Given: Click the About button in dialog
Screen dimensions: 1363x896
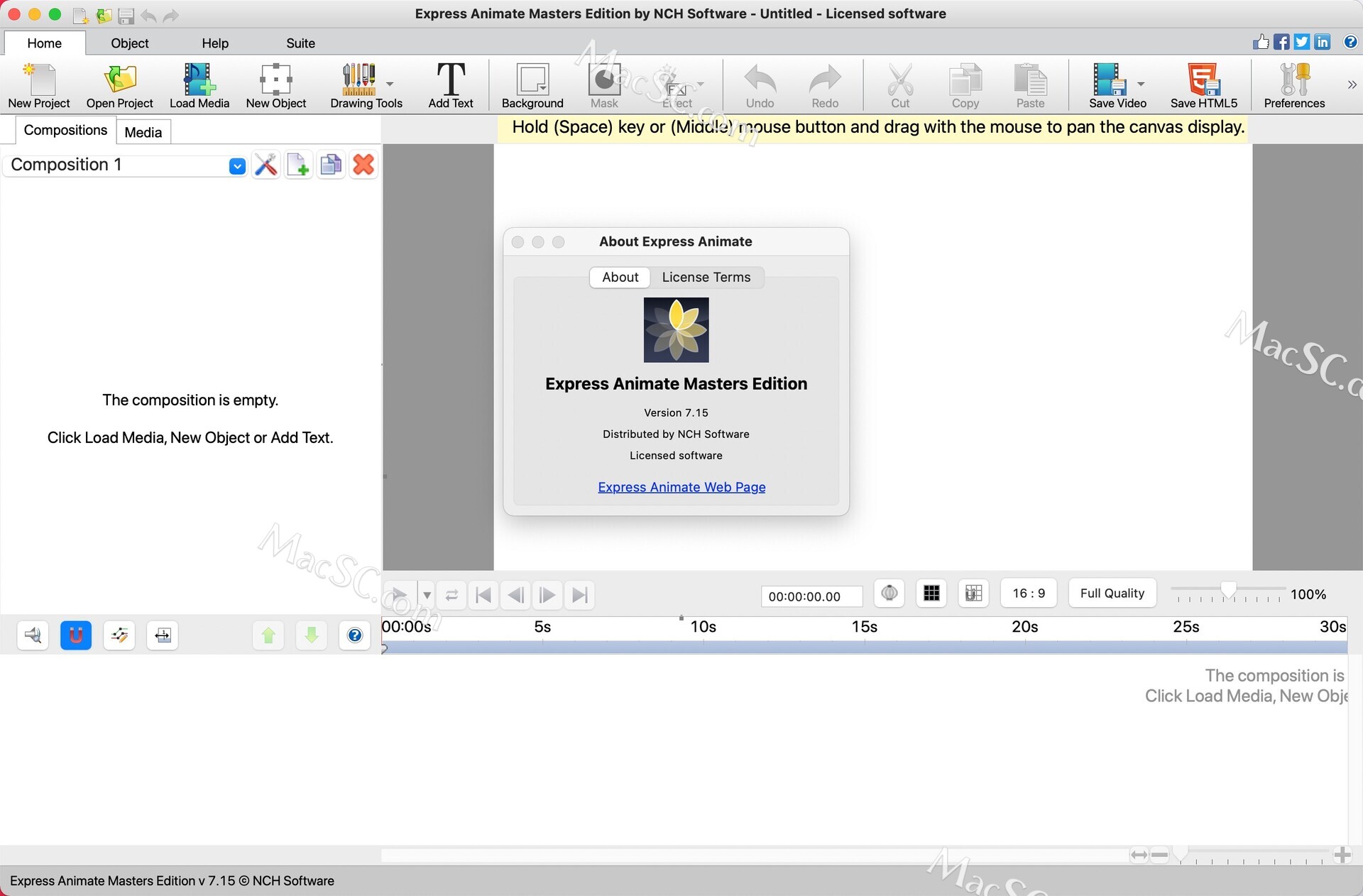Looking at the screenshot, I should point(619,276).
